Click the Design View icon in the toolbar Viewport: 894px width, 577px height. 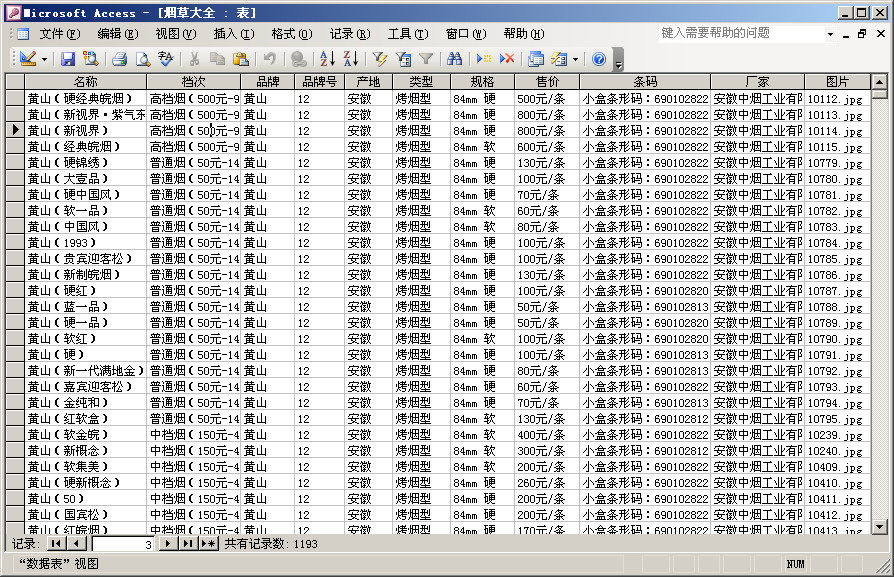(x=27, y=58)
